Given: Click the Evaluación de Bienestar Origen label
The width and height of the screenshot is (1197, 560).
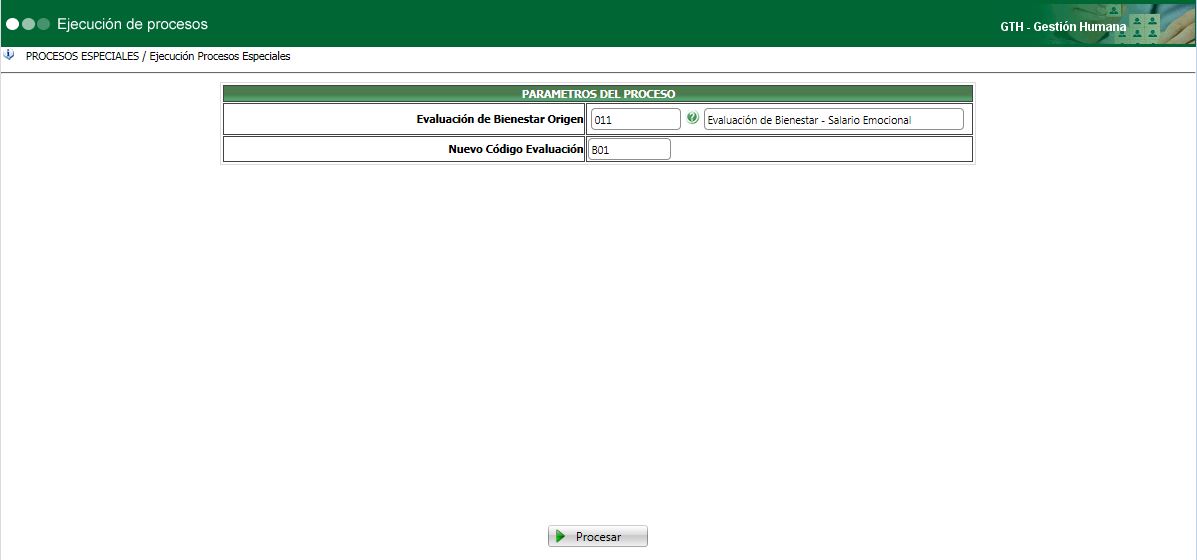Looking at the screenshot, I should tap(500, 119).
